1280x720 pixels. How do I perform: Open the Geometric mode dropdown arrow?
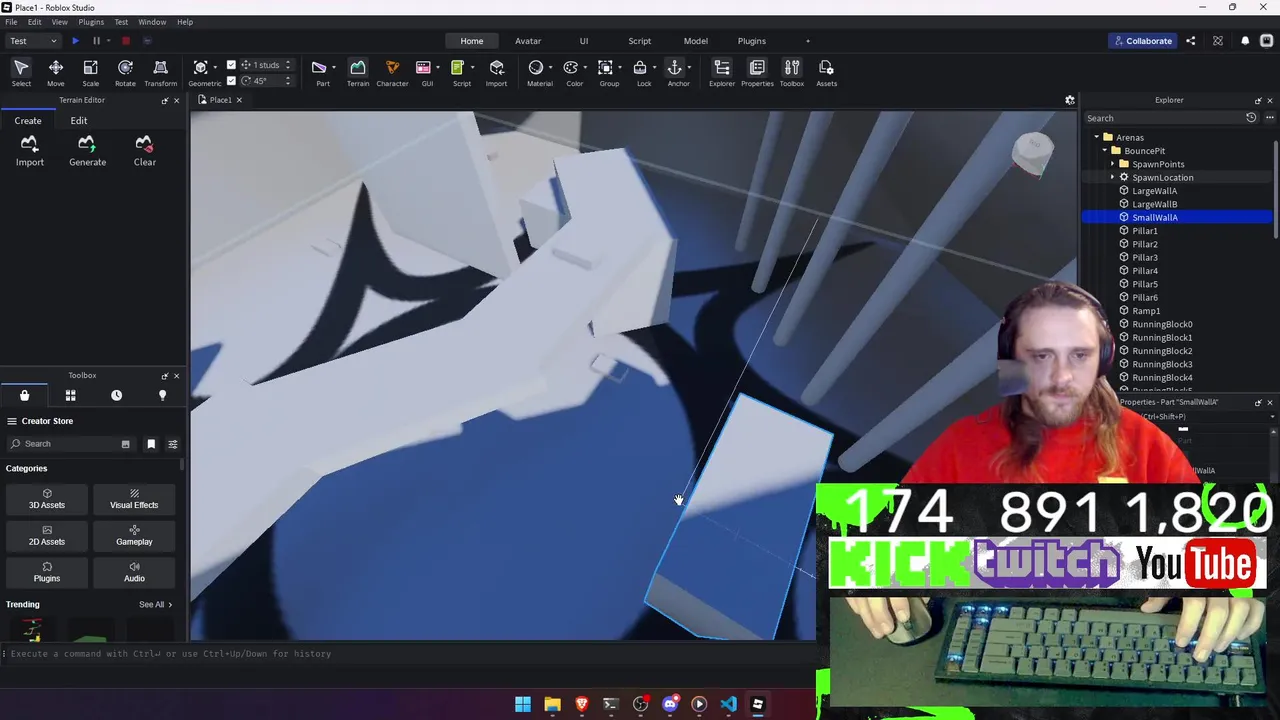216,67
